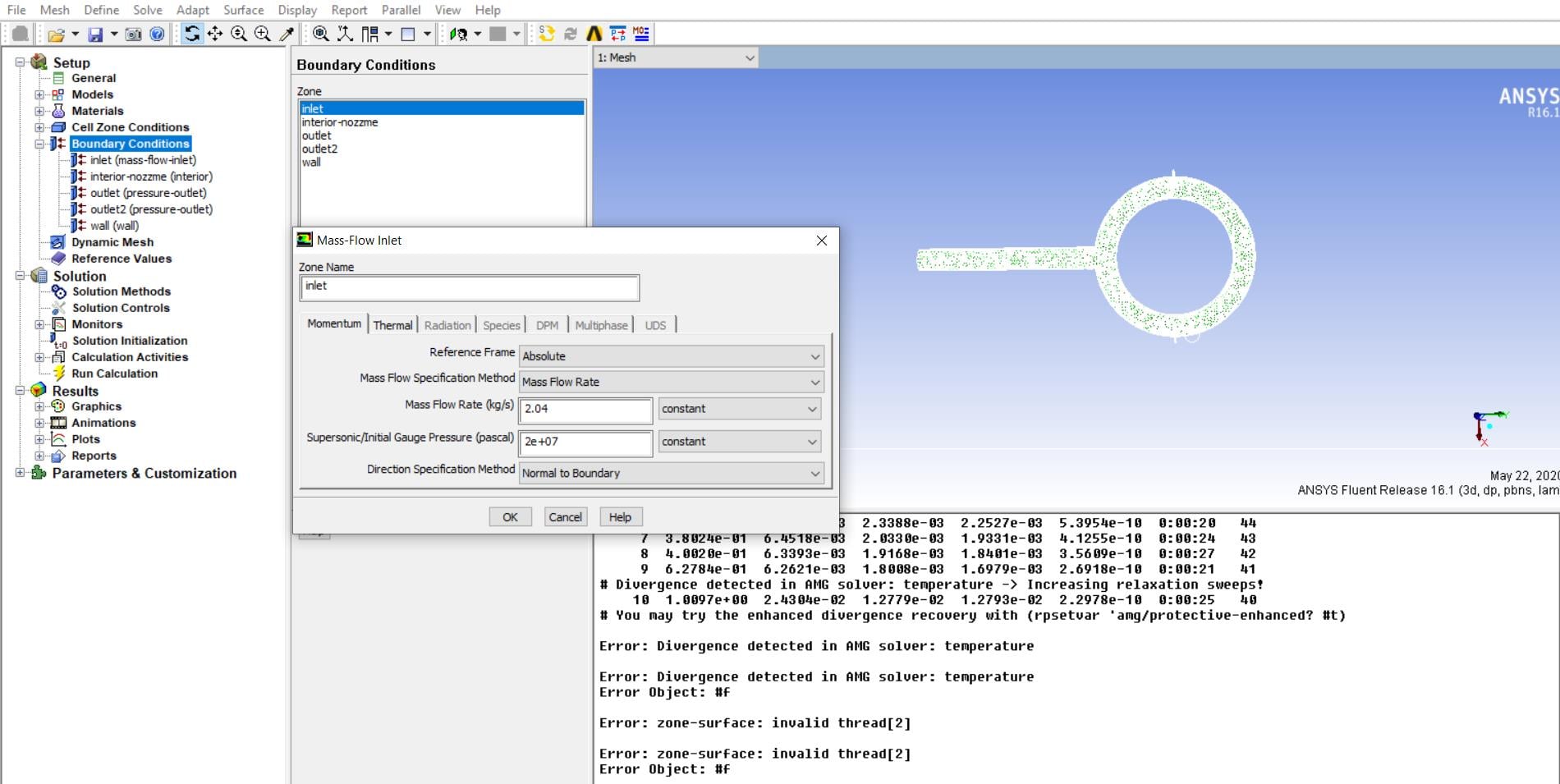Open the Parallel menu
This screenshot has width=1560, height=784.
(401, 10)
